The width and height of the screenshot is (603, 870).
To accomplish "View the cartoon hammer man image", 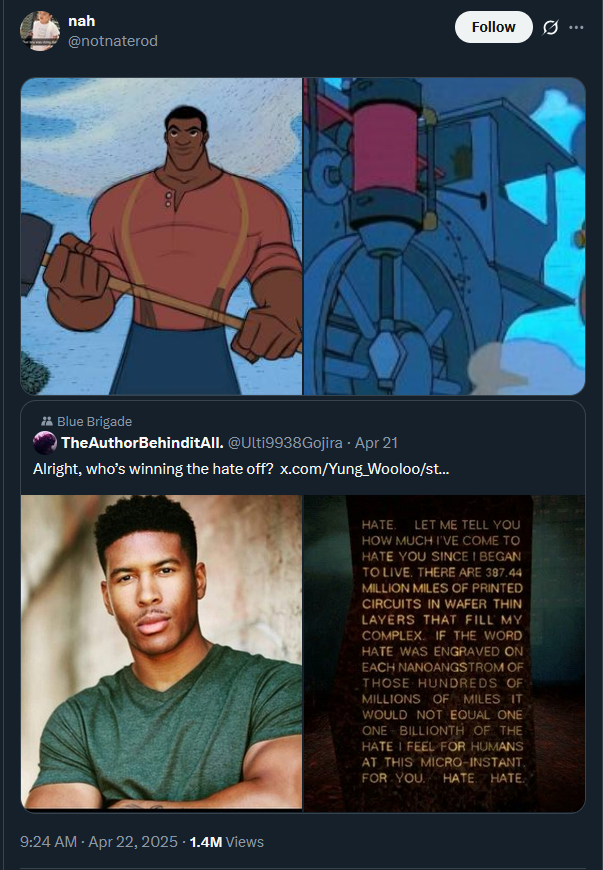I will (161, 236).
